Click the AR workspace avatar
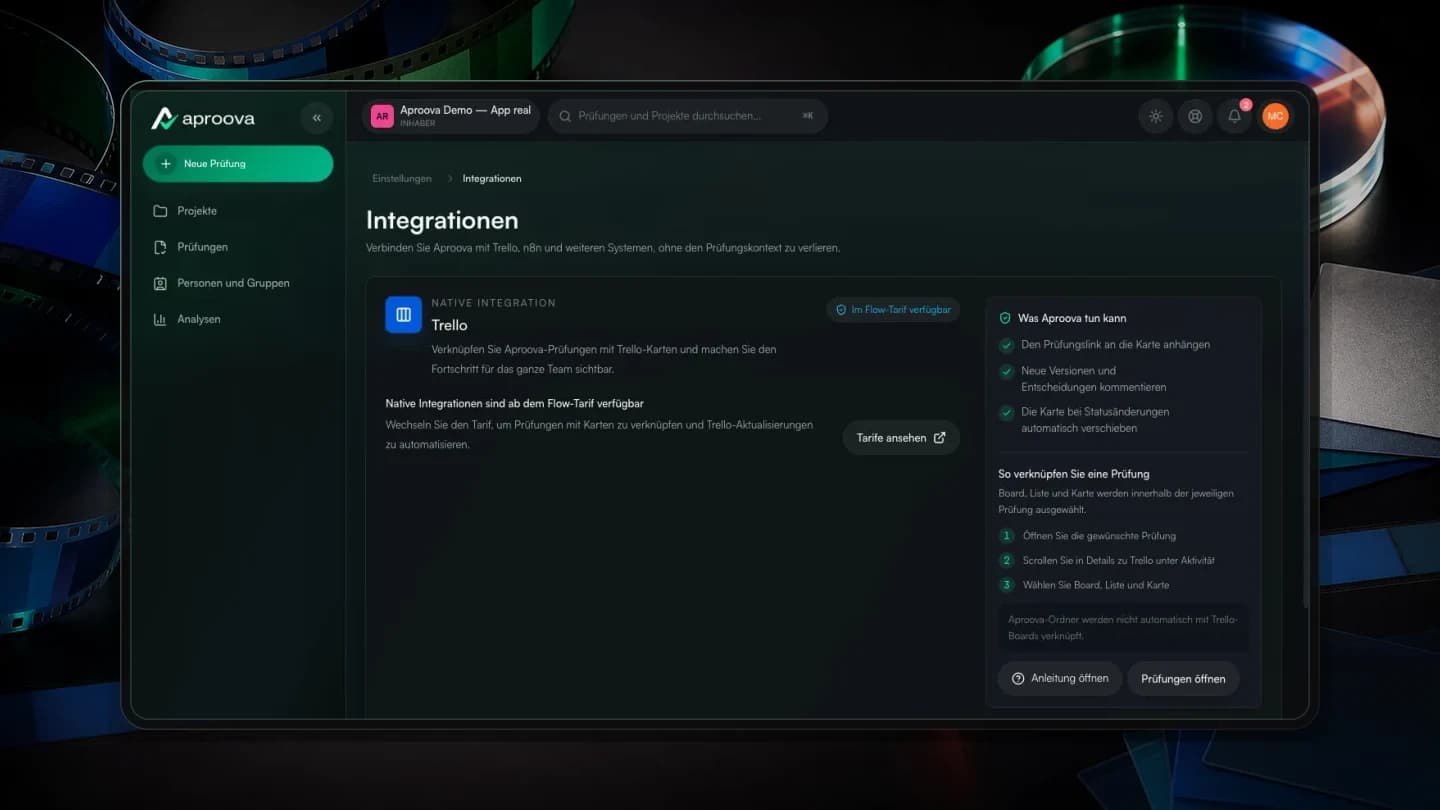Viewport: 1440px width, 810px height. click(x=382, y=116)
